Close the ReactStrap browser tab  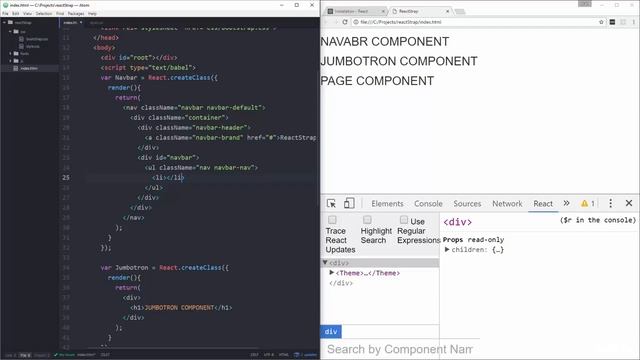447,11
